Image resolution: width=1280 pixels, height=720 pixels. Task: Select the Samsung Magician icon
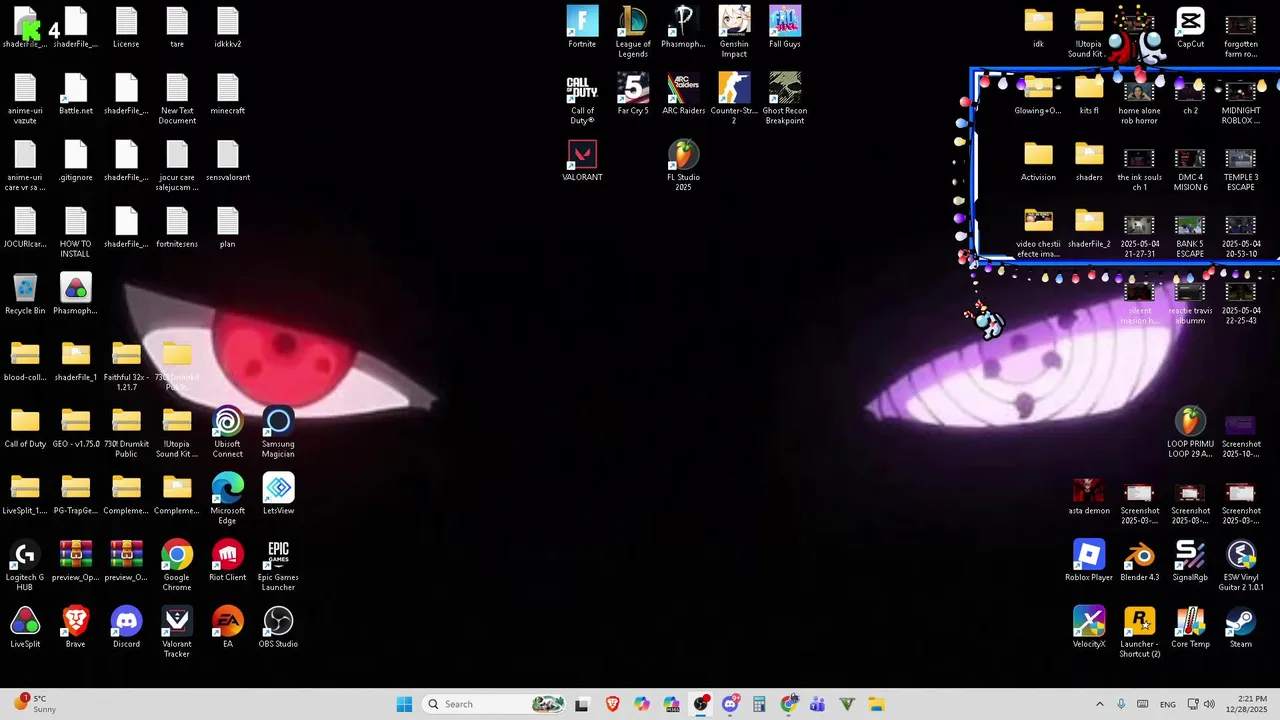[x=278, y=433]
